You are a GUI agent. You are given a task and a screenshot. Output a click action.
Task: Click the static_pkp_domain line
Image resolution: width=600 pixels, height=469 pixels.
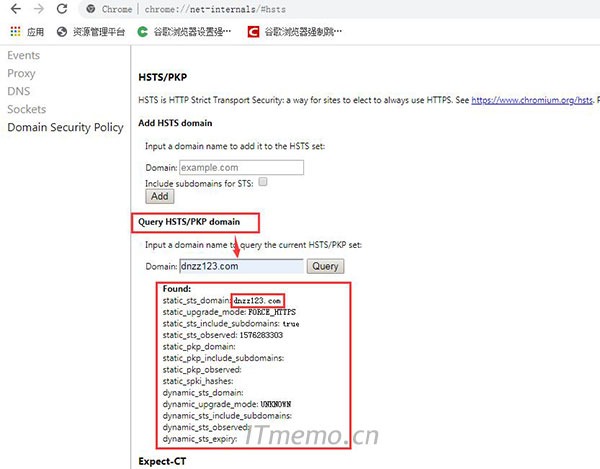pyautogui.click(x=199, y=347)
